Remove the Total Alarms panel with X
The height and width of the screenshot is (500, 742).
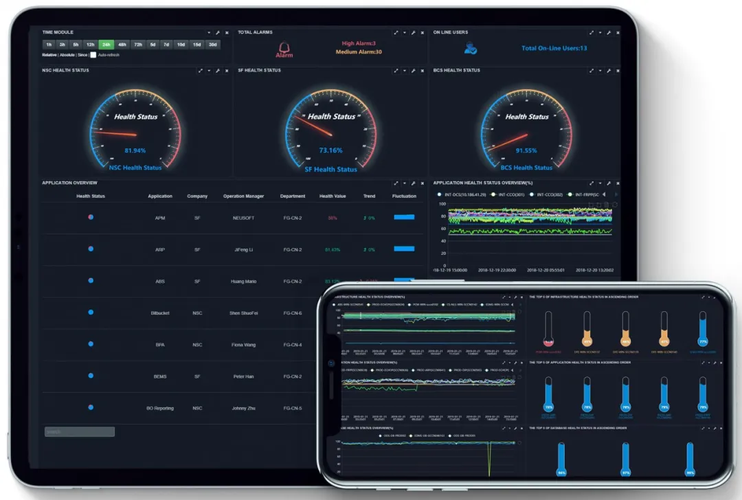422,33
